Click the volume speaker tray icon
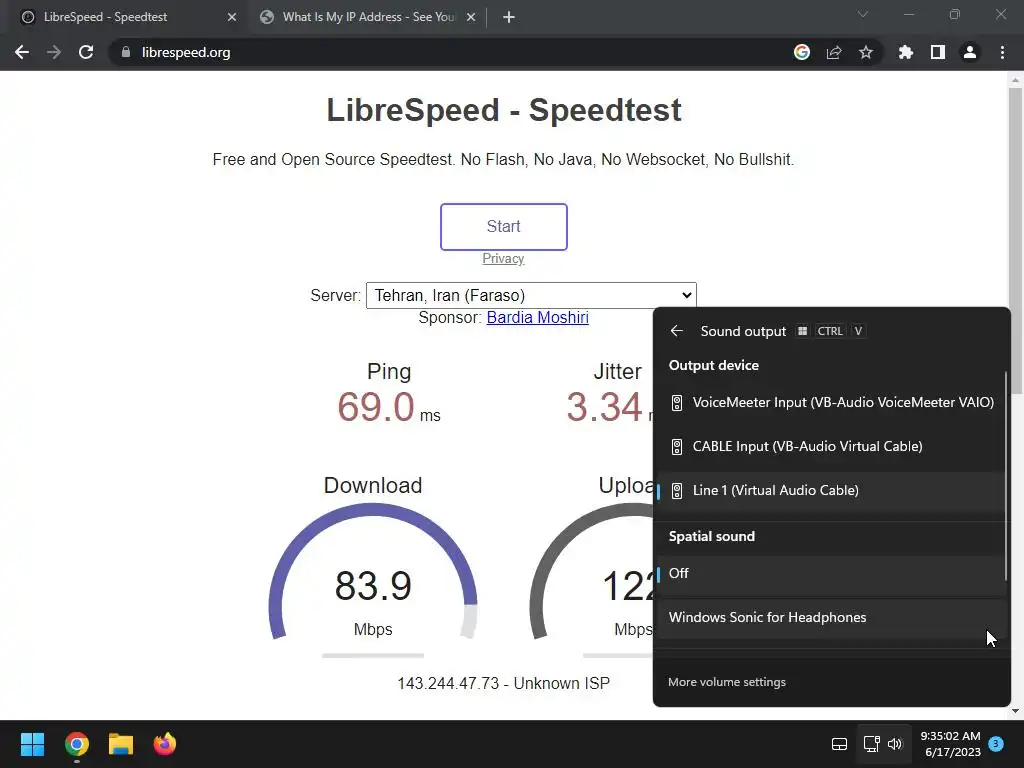This screenshot has height=768, width=1024. click(895, 744)
